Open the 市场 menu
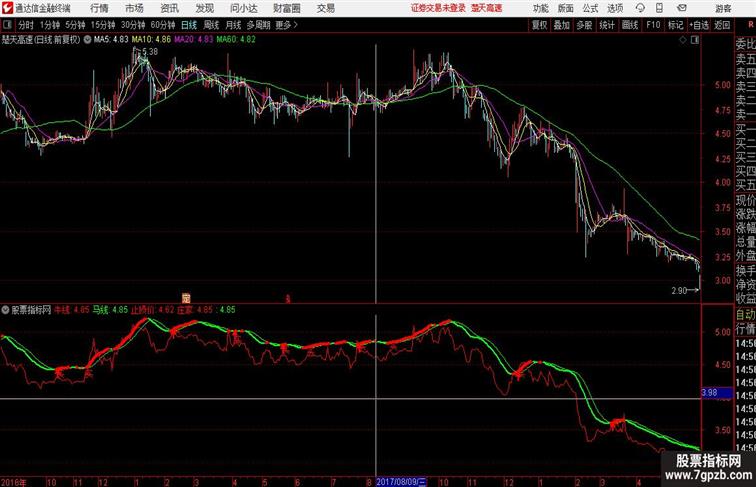 [134, 8]
